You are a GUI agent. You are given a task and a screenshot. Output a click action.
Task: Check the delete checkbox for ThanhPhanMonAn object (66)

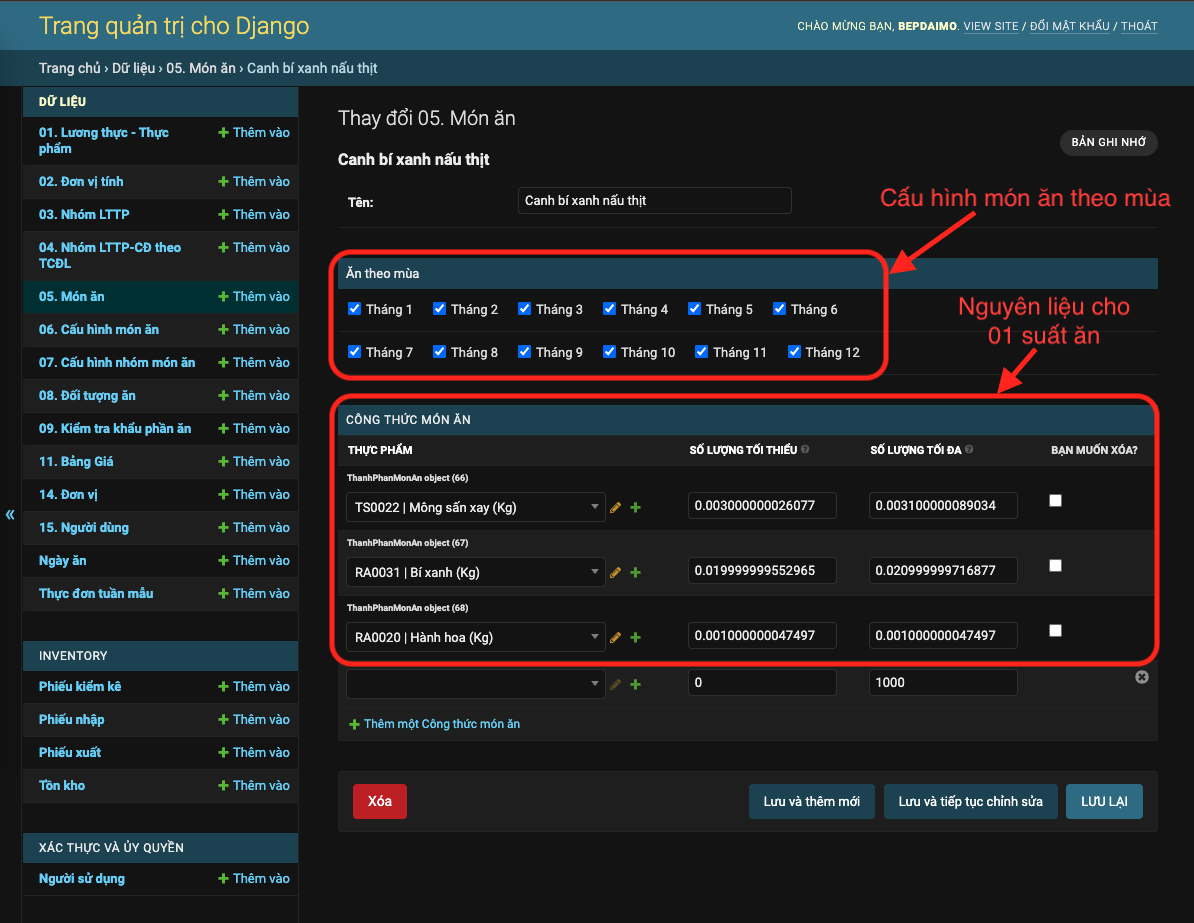click(1055, 500)
